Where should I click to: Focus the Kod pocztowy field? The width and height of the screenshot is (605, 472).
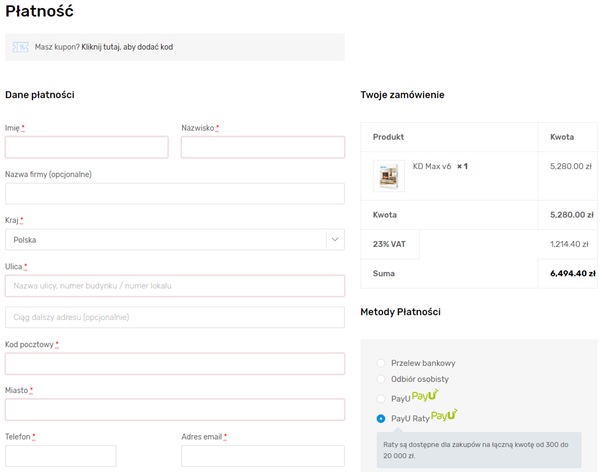pos(174,363)
